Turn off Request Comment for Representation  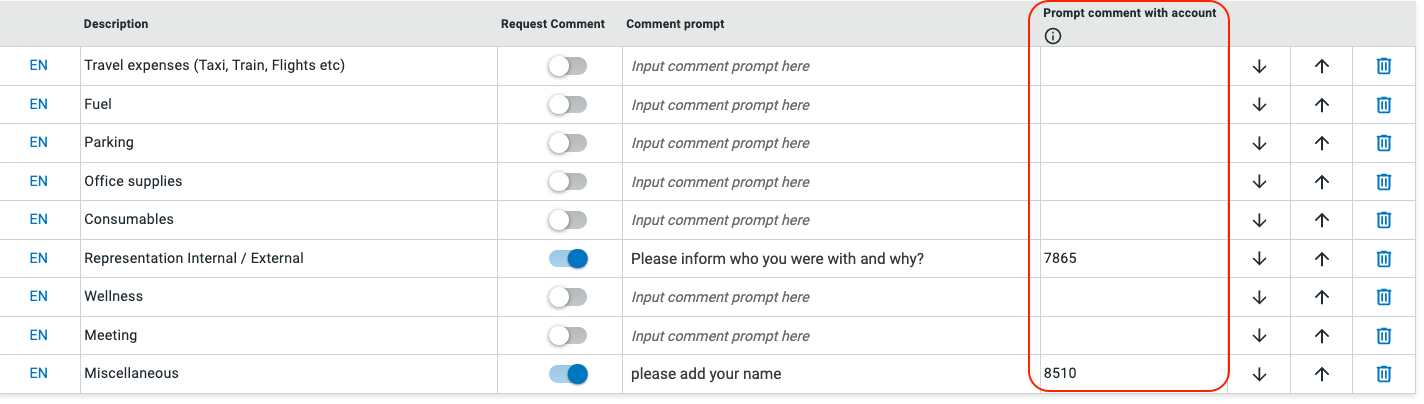pyautogui.click(x=567, y=258)
